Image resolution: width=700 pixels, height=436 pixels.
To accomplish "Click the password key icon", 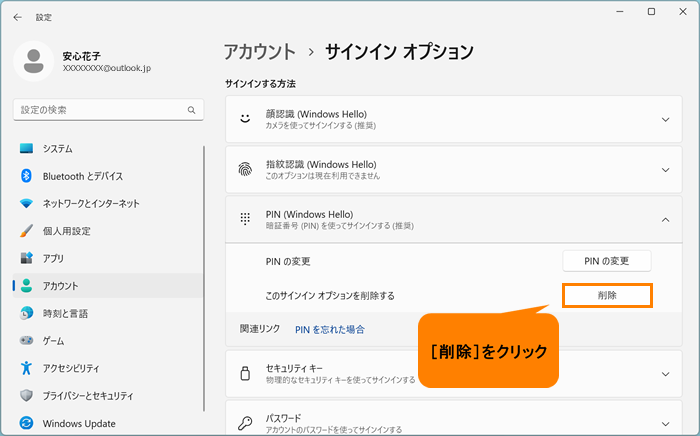I will (245, 423).
